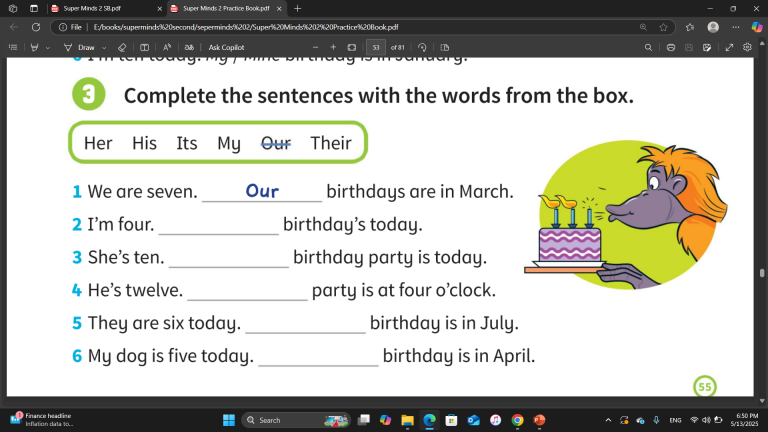Screen dimensions: 768x432
Task: Open a new browser tab
Action: [297, 8]
